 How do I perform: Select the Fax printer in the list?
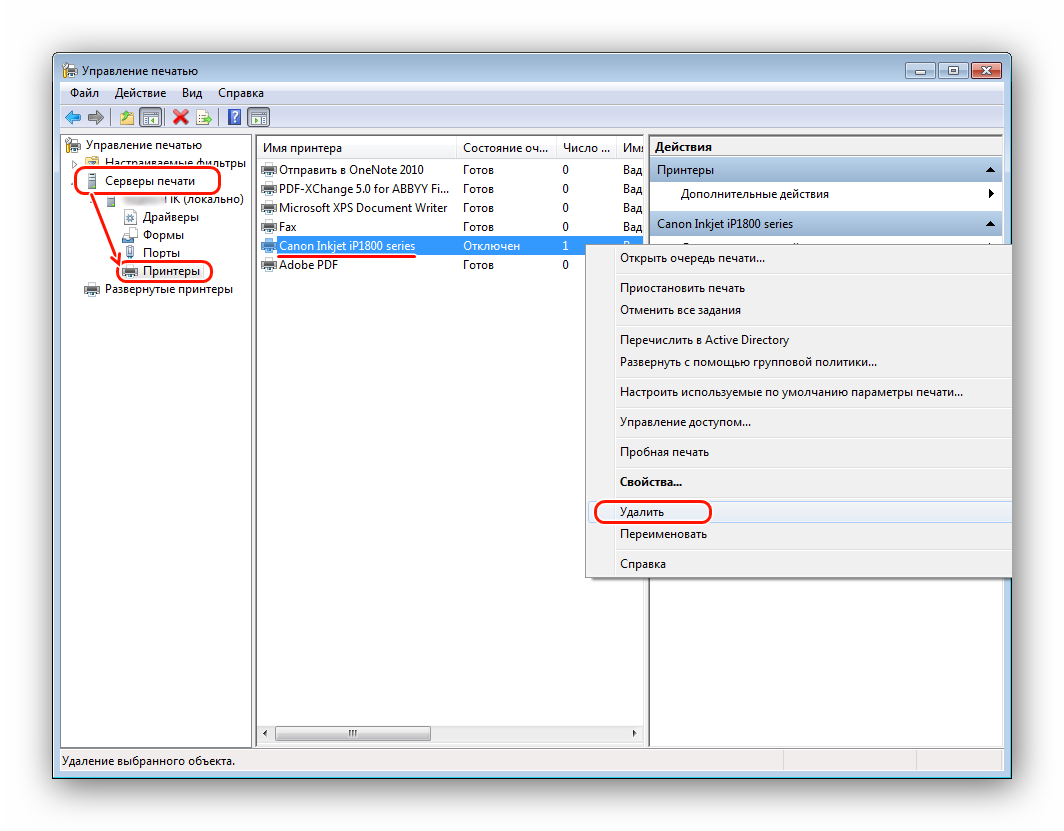pyautogui.click(x=287, y=227)
